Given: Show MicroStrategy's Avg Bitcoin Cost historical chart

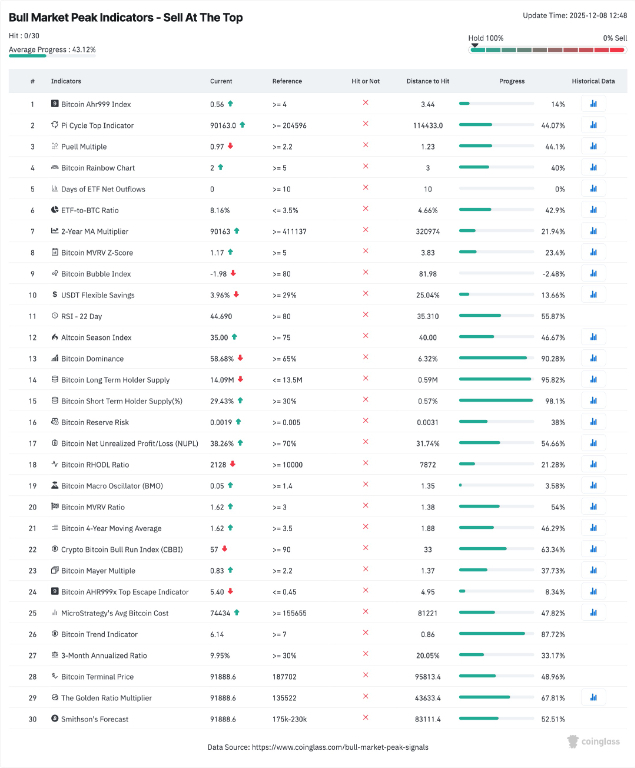Looking at the screenshot, I should click(593, 612).
